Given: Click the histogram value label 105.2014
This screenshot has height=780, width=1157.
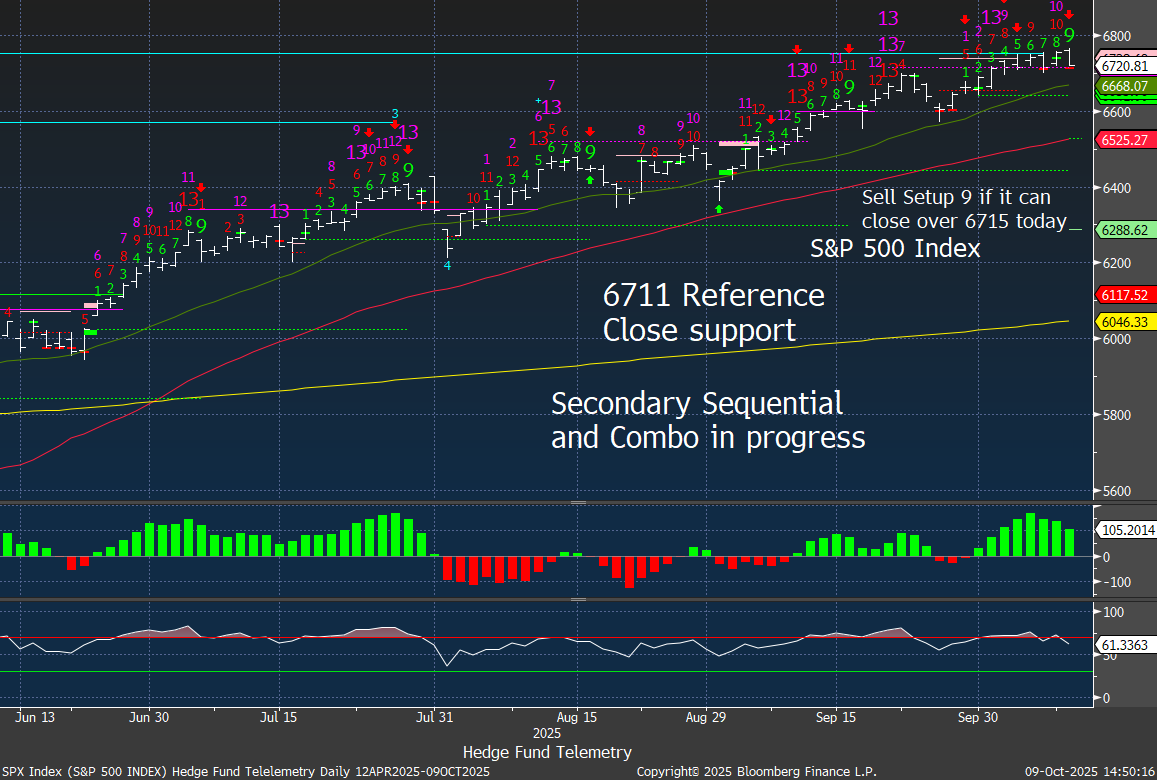Looking at the screenshot, I should coord(1127,530).
